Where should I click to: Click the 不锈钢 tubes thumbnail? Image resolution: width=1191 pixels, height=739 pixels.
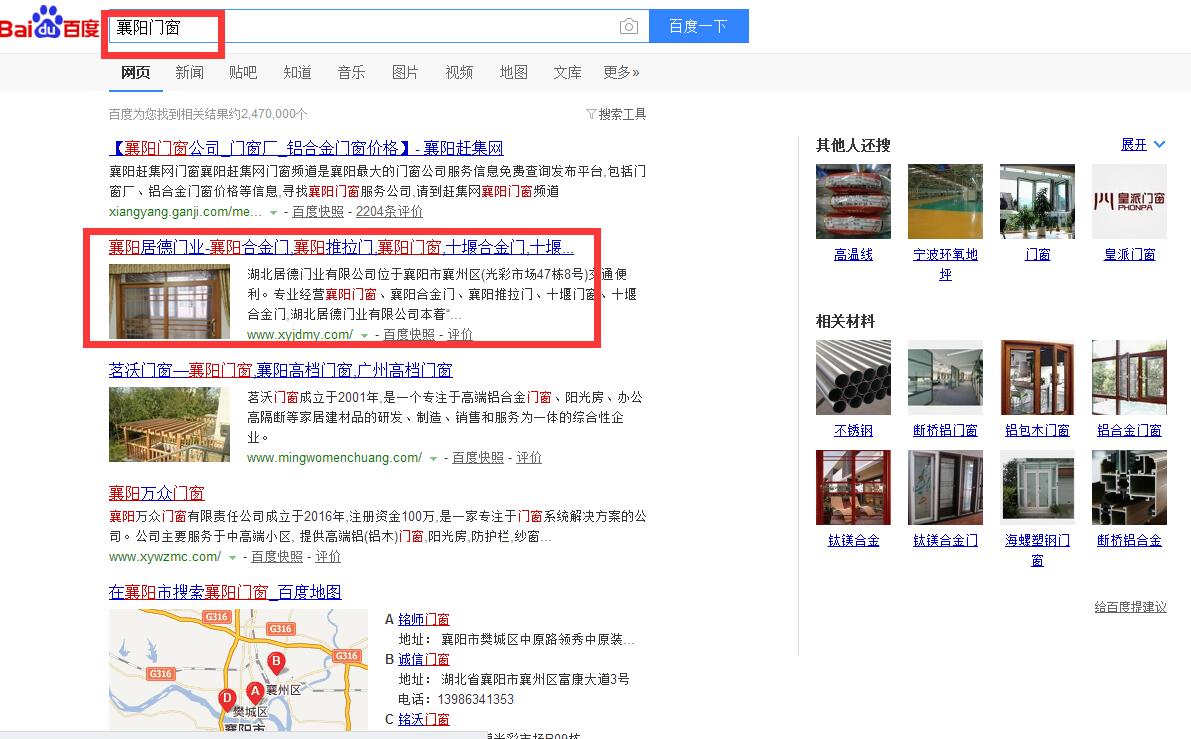click(x=853, y=377)
